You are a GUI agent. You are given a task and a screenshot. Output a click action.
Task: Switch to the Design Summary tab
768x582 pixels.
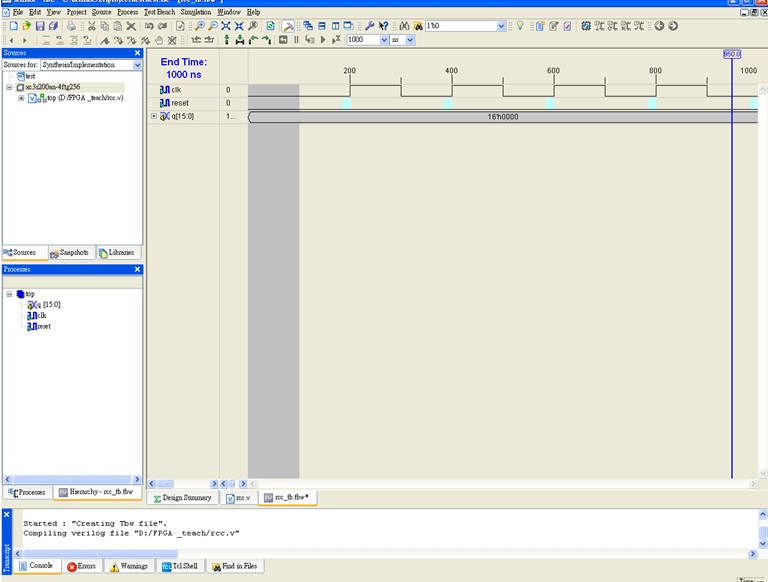181,497
